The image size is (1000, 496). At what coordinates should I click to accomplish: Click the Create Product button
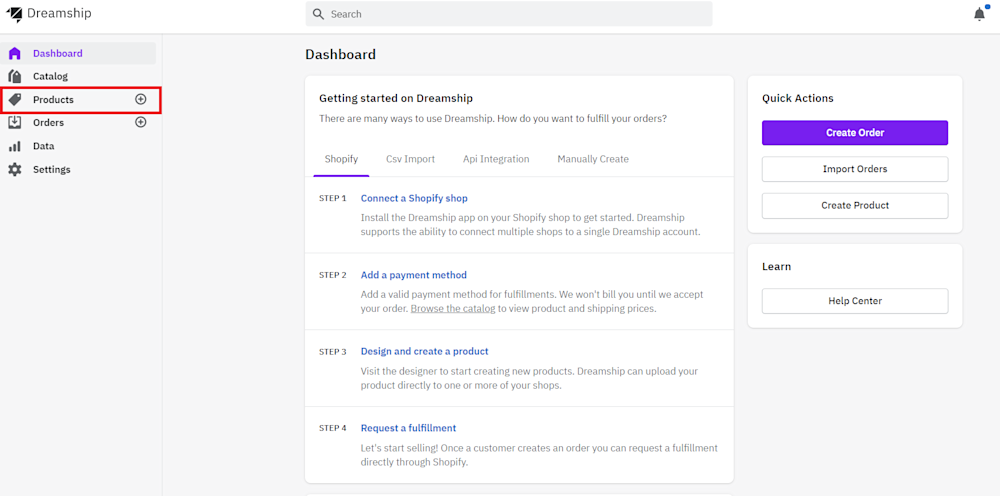tap(855, 205)
